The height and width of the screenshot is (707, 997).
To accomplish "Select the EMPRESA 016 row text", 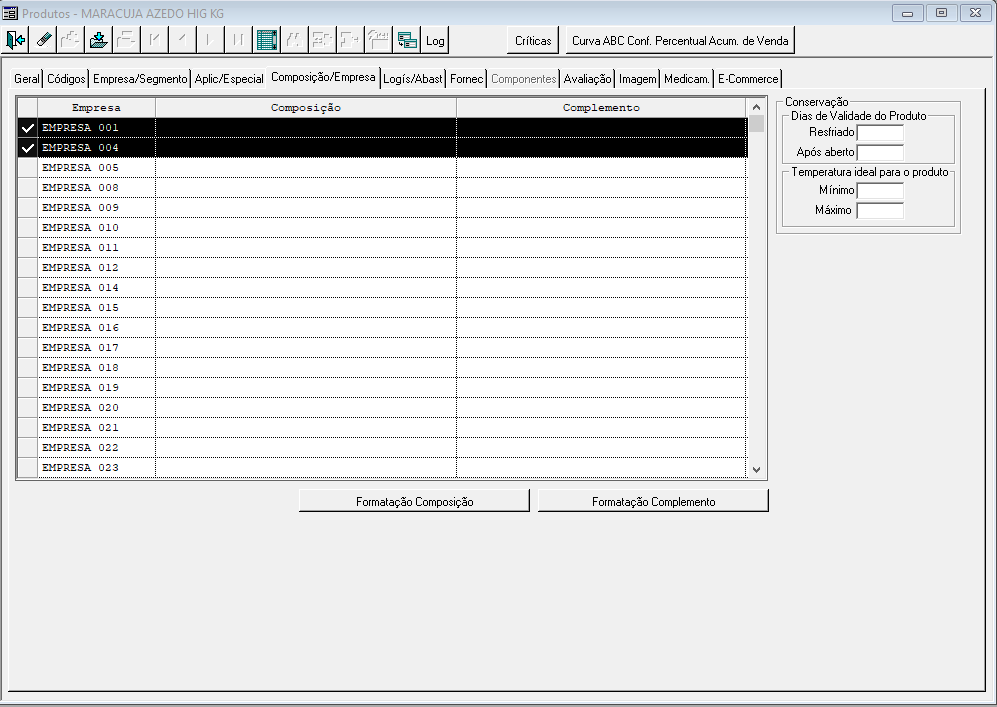I will click(80, 327).
